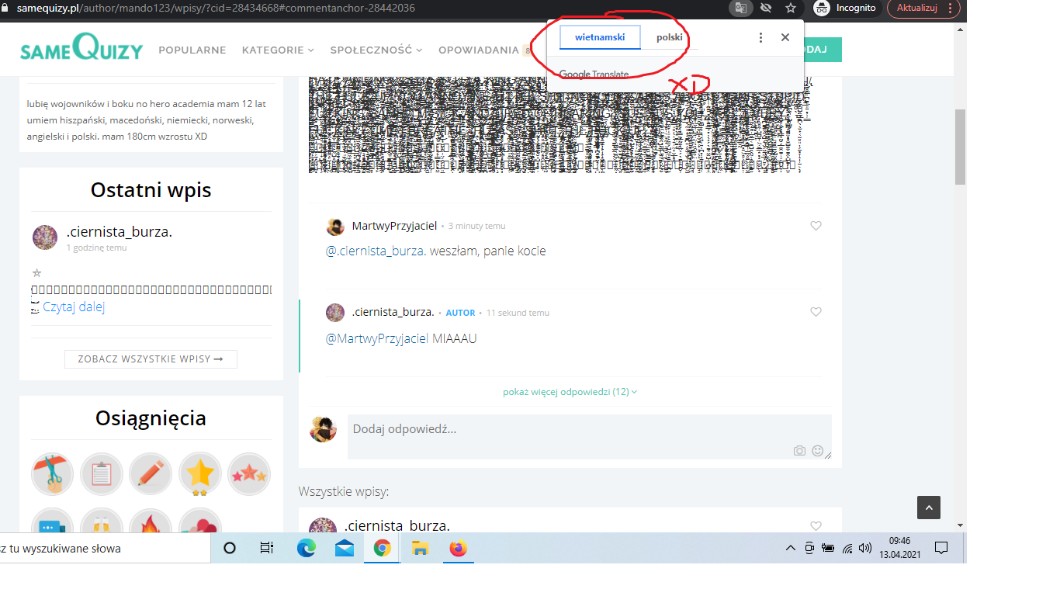Like MartwyPrzyjaciel's comment with the heart
The image size is (1060, 596).
[815, 226]
